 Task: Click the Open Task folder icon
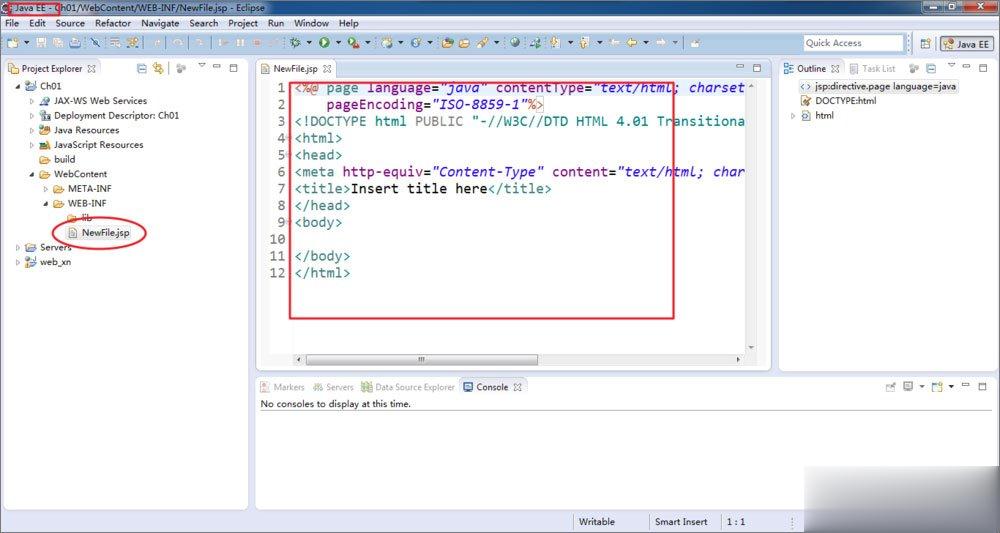click(x=464, y=43)
